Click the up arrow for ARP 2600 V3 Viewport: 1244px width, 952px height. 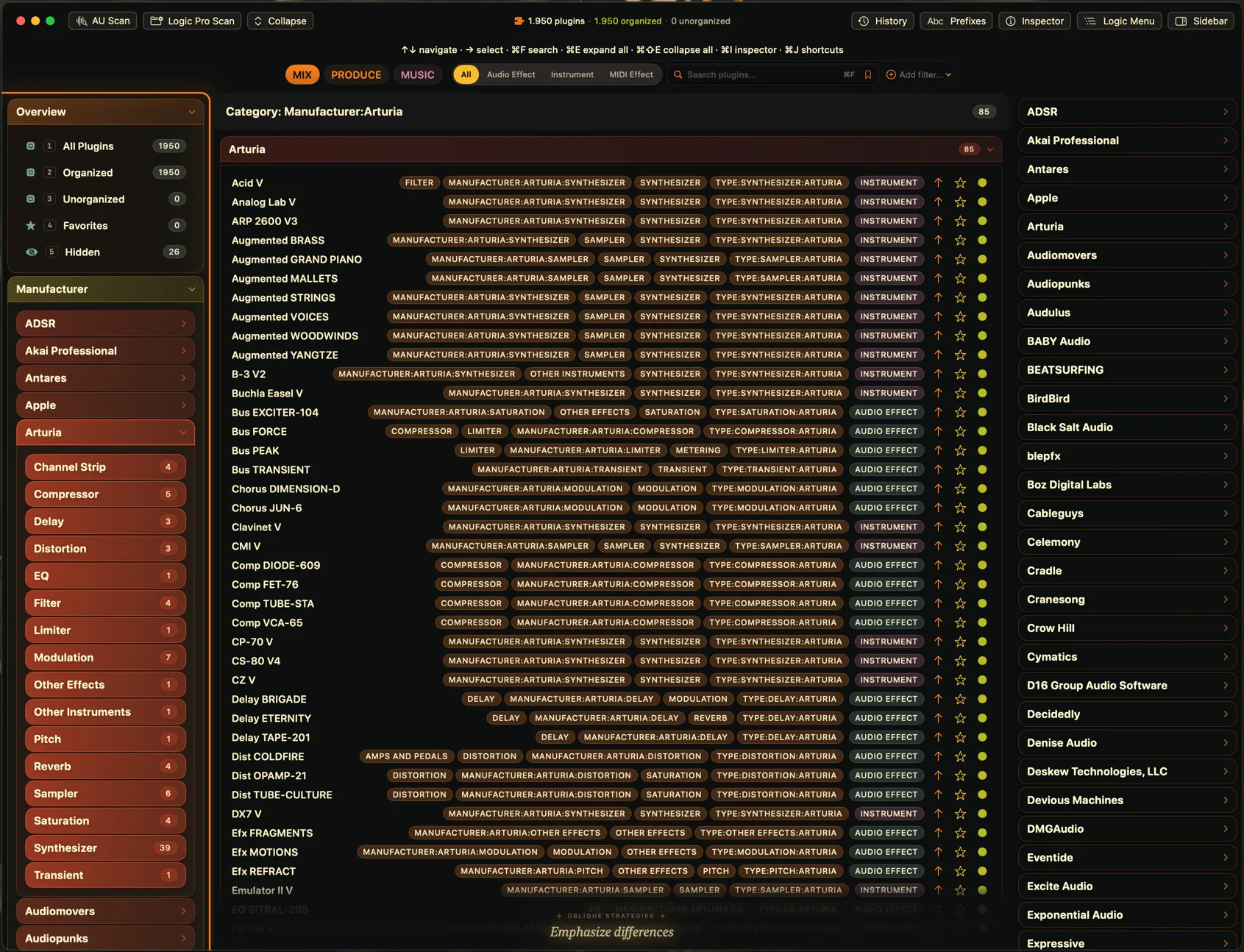(938, 221)
